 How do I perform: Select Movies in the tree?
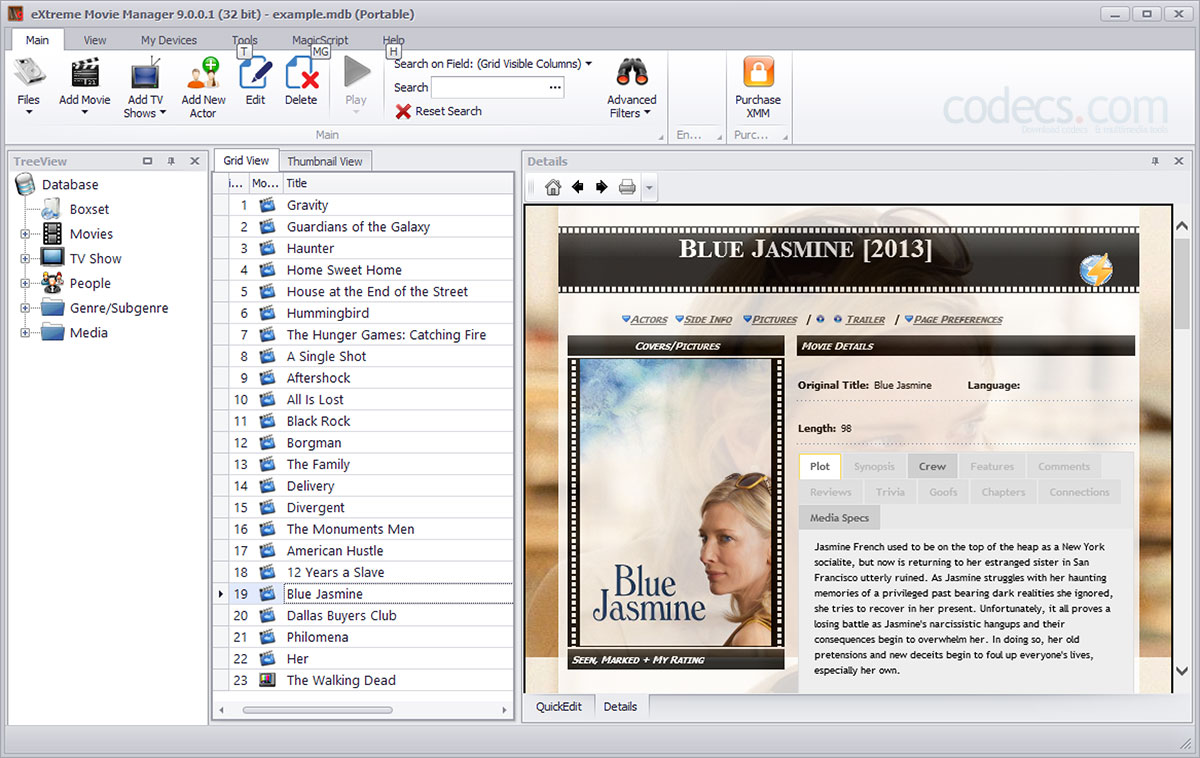click(x=91, y=234)
